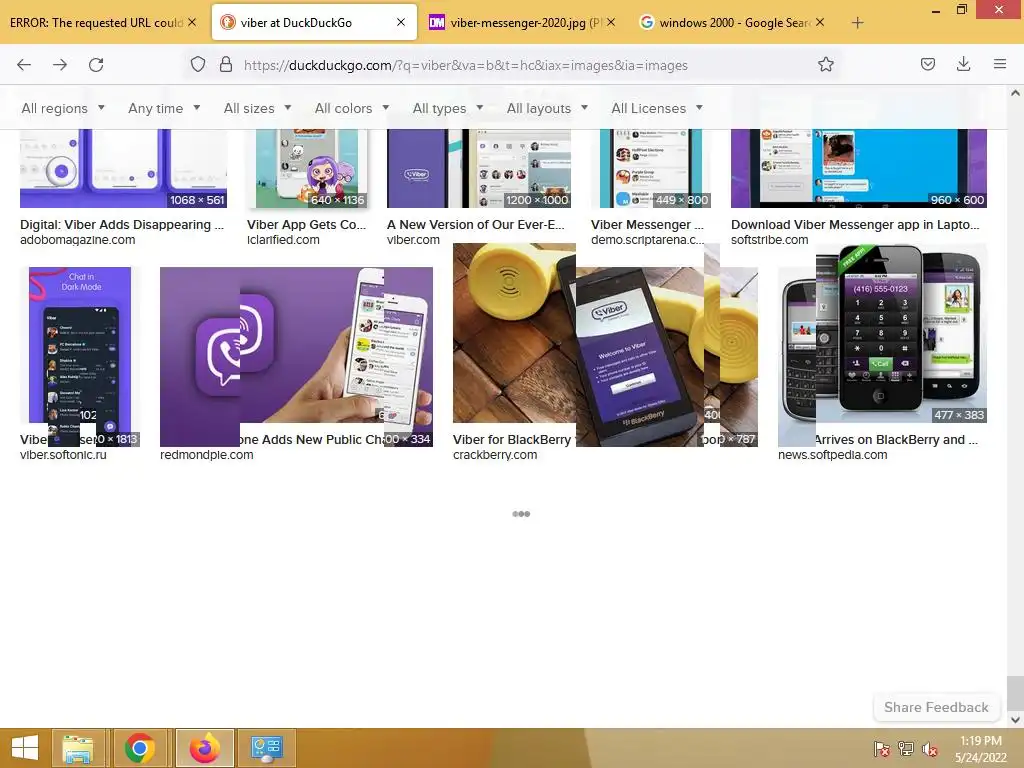
Task: Visit the crackberry.com source link
Action: pos(495,455)
